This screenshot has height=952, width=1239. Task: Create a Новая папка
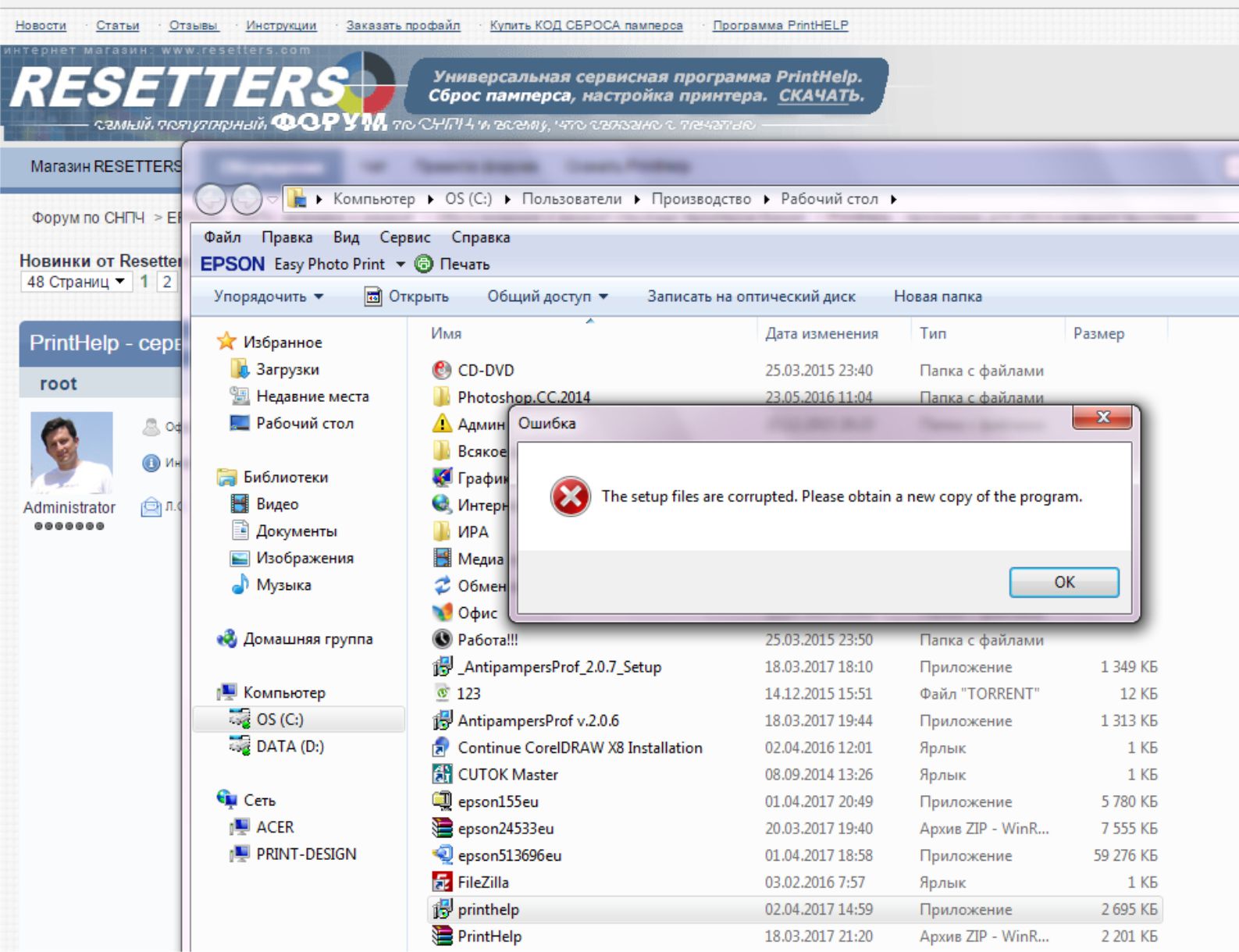(938, 297)
